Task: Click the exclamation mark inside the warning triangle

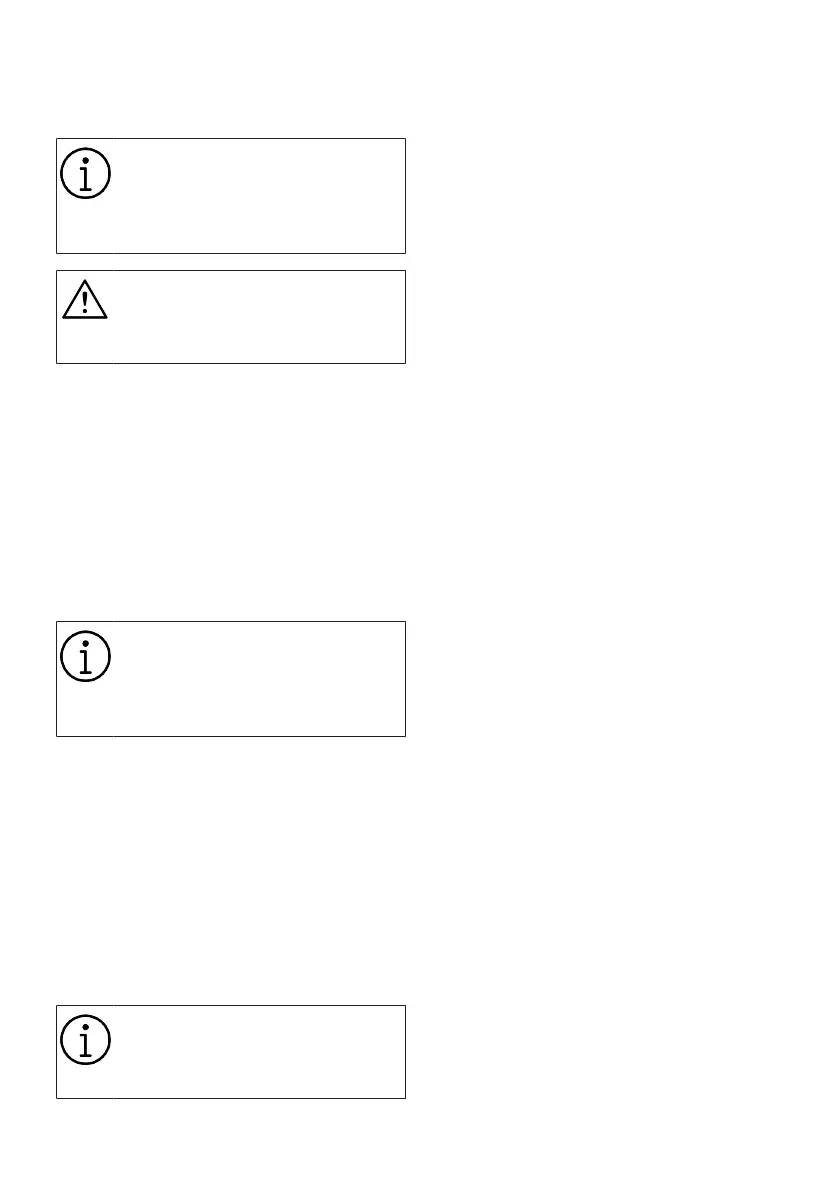Action: coord(85,302)
